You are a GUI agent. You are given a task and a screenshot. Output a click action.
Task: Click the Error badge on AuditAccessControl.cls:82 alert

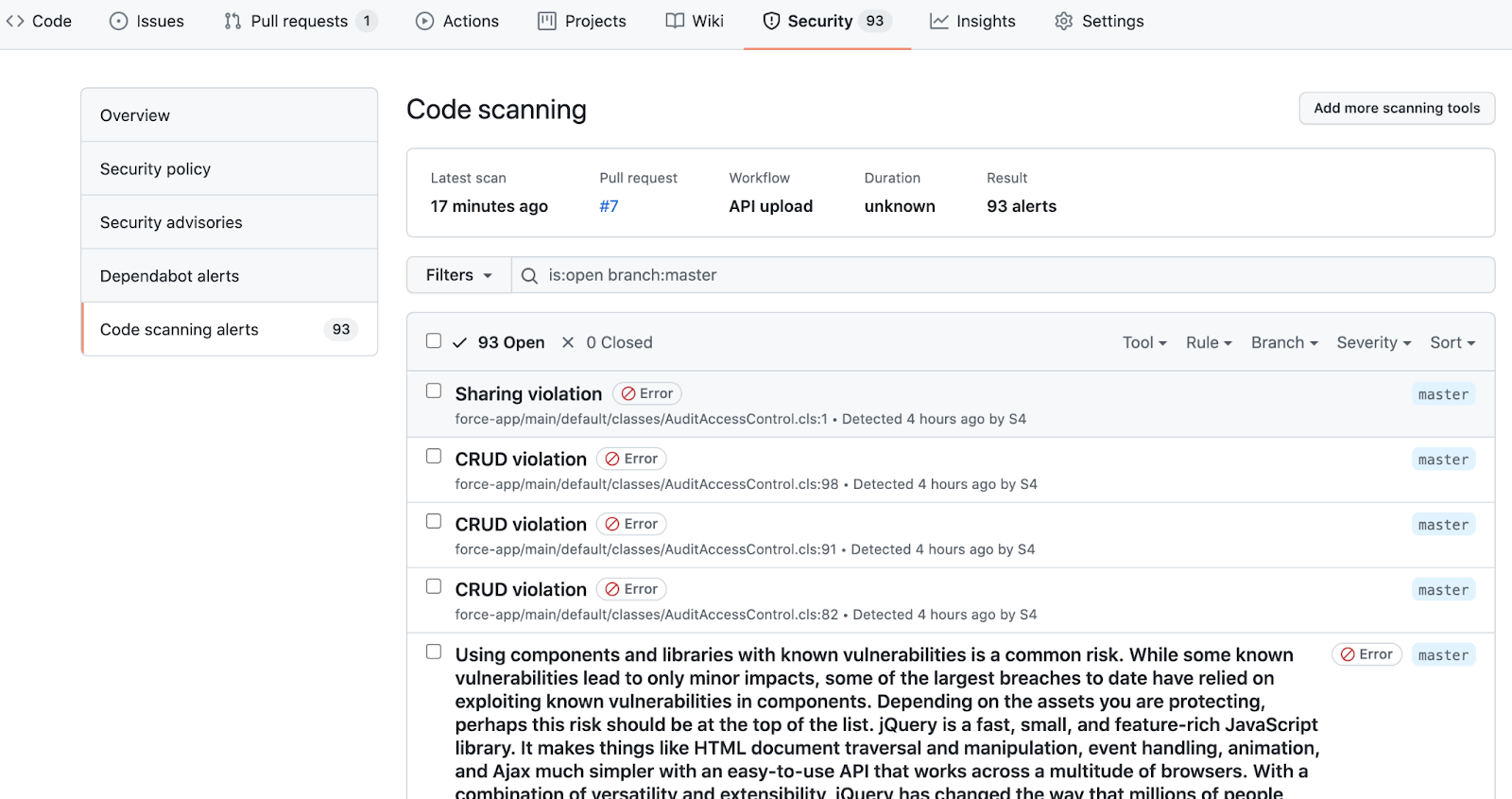coord(632,589)
